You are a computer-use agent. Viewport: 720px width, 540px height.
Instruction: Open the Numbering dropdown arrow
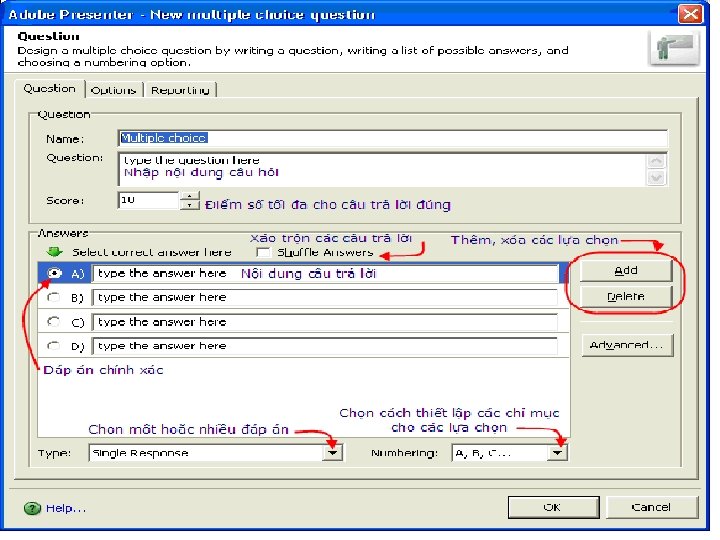pyautogui.click(x=558, y=453)
